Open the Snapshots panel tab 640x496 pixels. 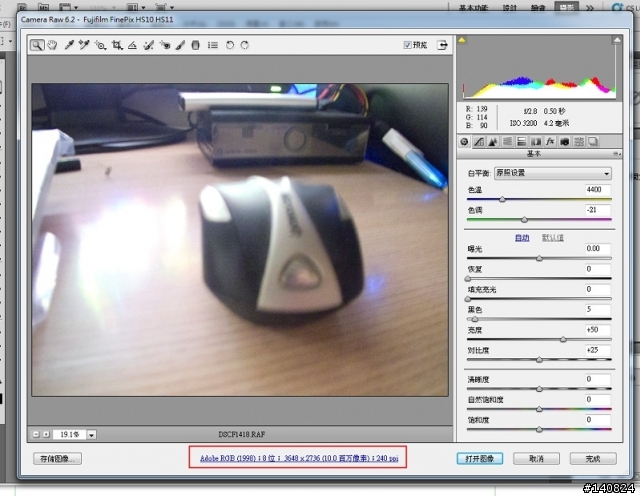coord(593,142)
